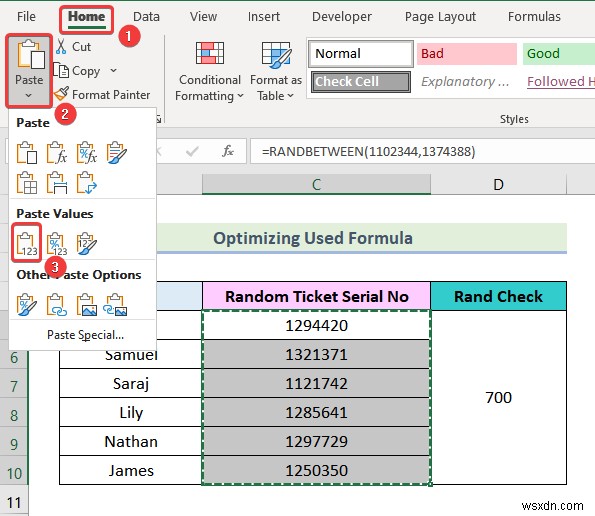Click the Paste Link icon

57,305
